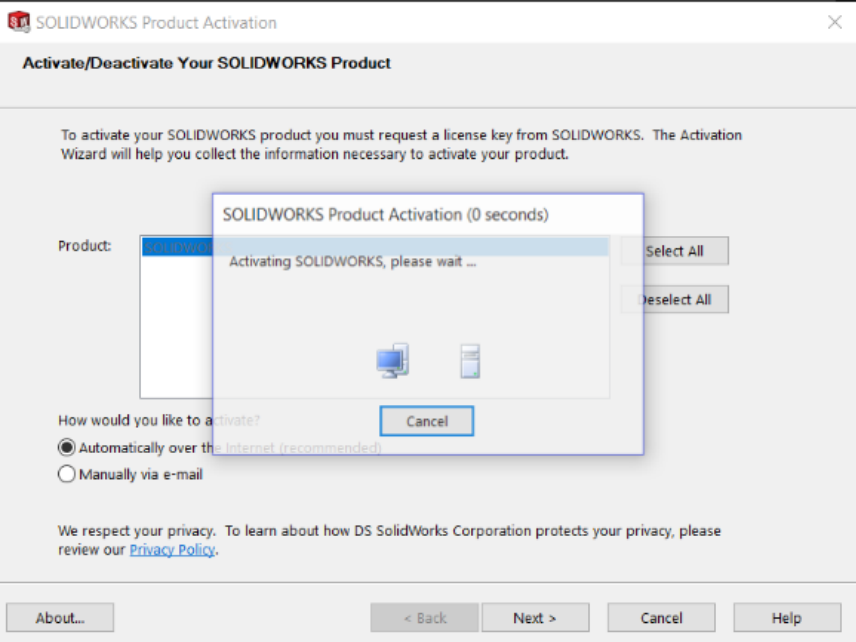Click the 'SOLIDWORKS Product Activation' window title text
856x642 pixels.
click(x=156, y=22)
